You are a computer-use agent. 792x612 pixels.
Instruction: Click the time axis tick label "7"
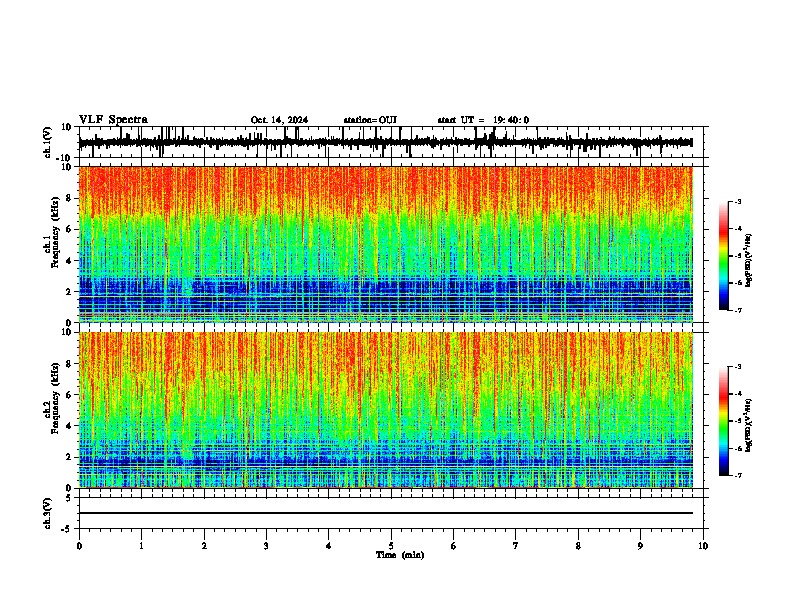click(516, 546)
